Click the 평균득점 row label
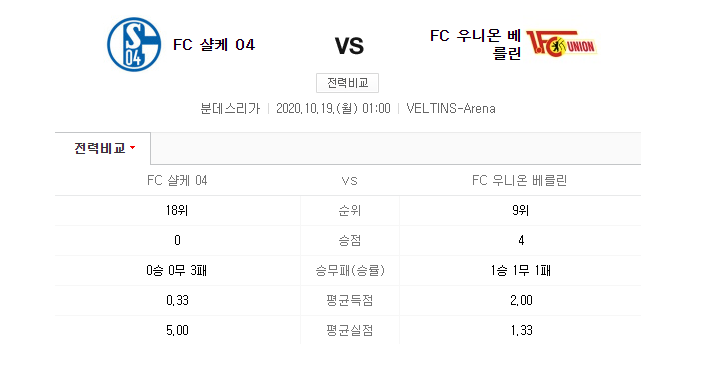 pos(350,300)
